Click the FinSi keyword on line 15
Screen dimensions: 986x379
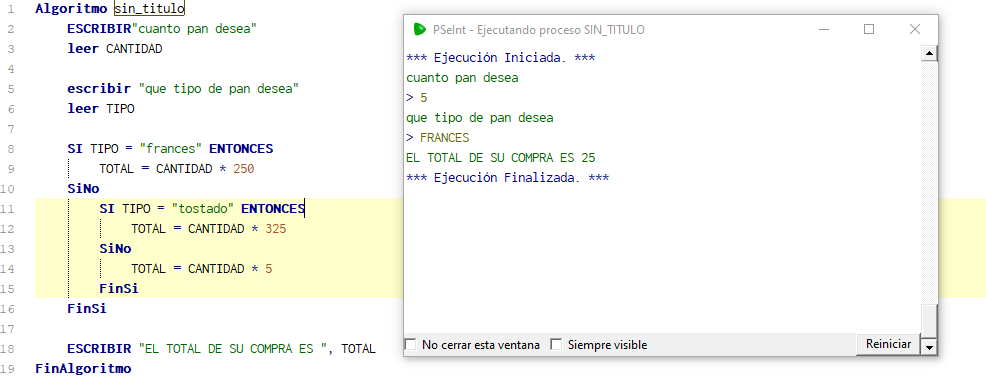(x=119, y=288)
